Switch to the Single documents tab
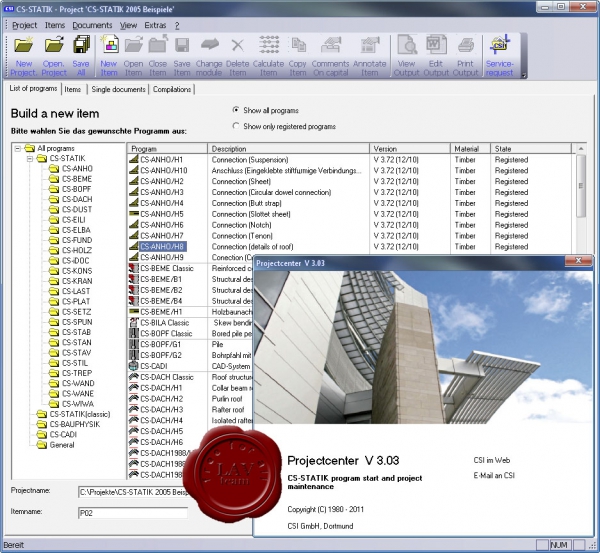This screenshot has height=553, width=600. (118, 89)
